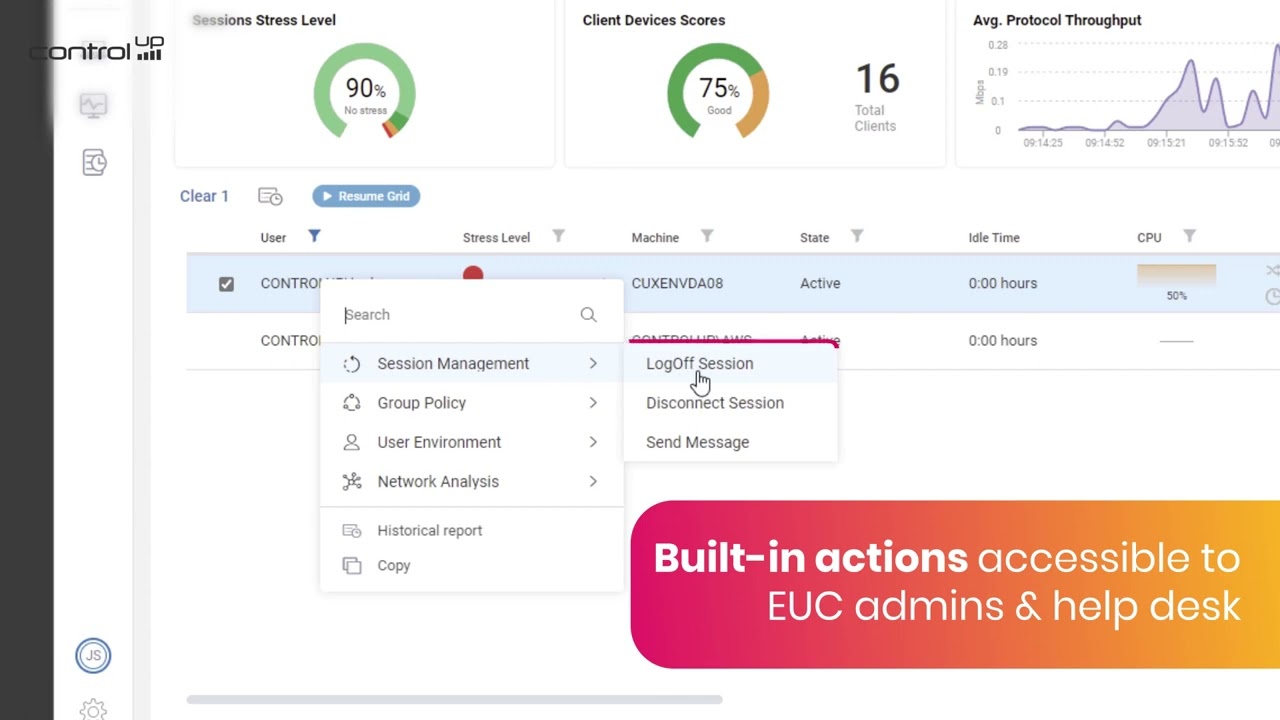Click the Historical report icon
Image resolution: width=1280 pixels, height=720 pixels.
[x=351, y=531]
